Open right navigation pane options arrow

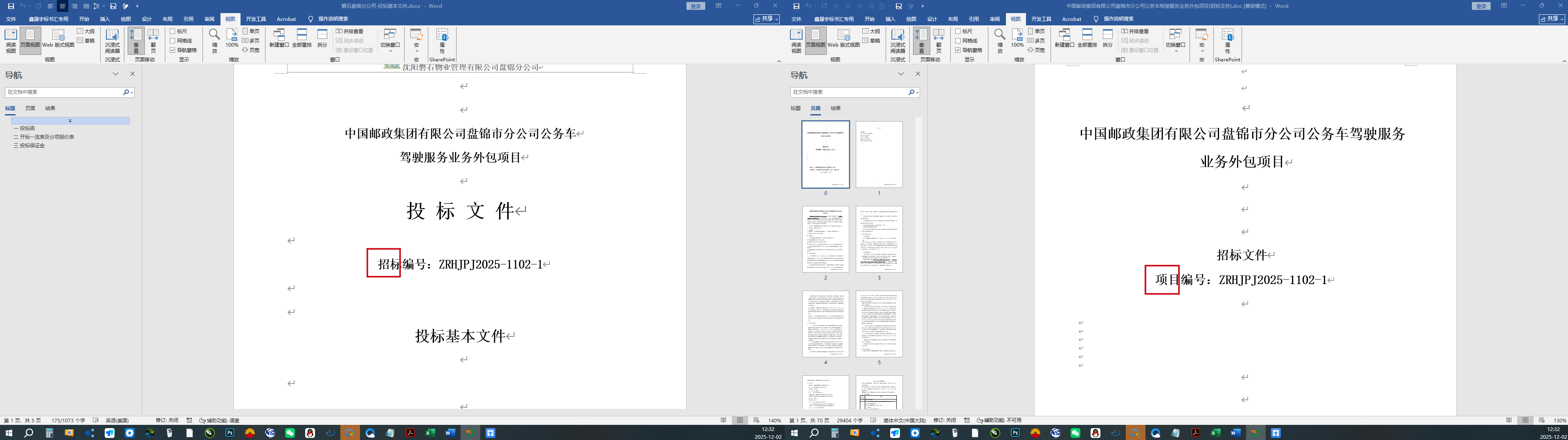pyautogui.click(x=901, y=74)
